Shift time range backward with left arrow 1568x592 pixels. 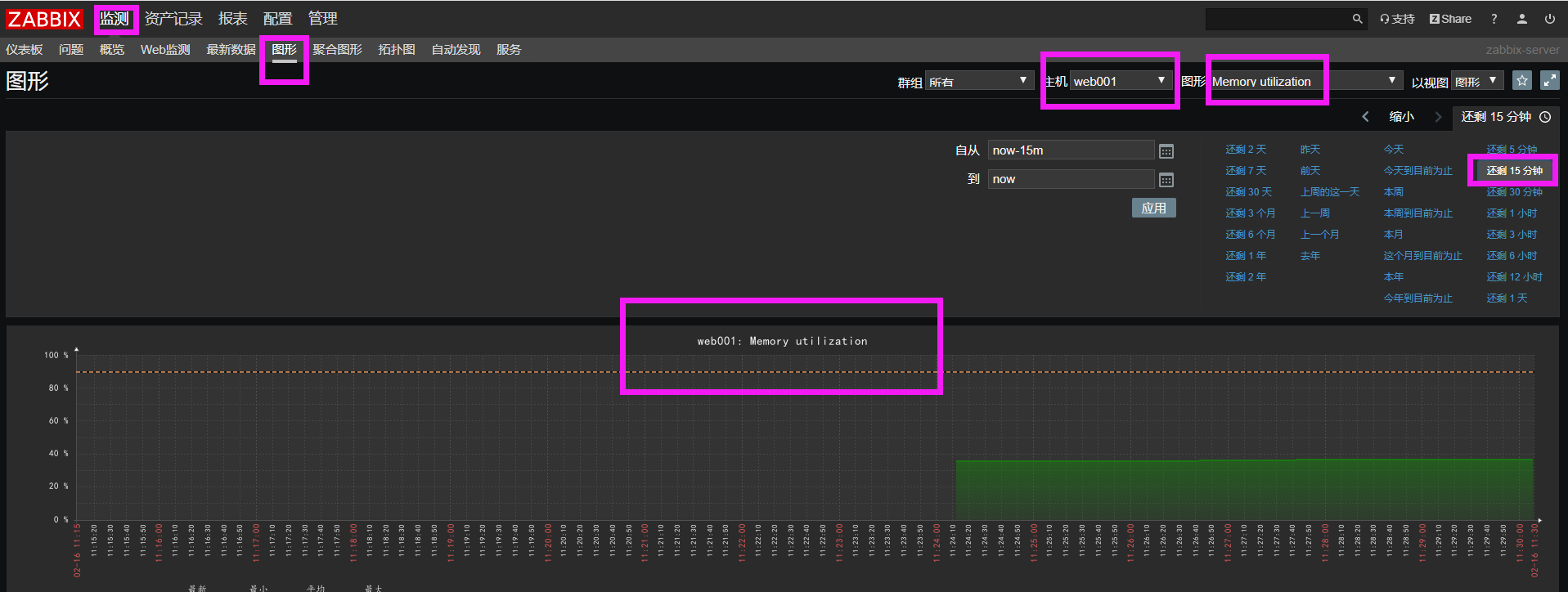click(1365, 117)
